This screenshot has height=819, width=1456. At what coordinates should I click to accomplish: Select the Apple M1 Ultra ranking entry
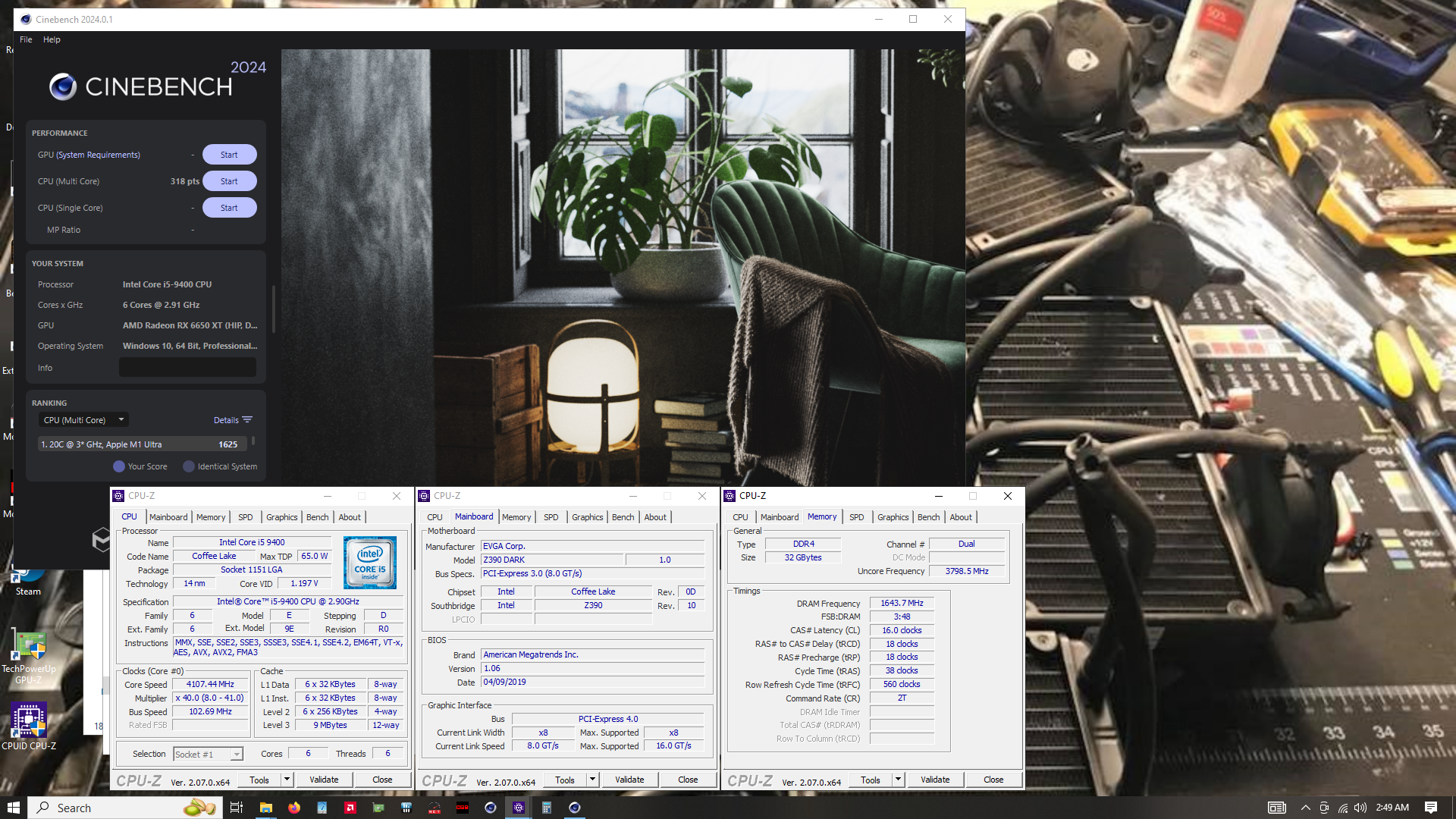pos(142,444)
